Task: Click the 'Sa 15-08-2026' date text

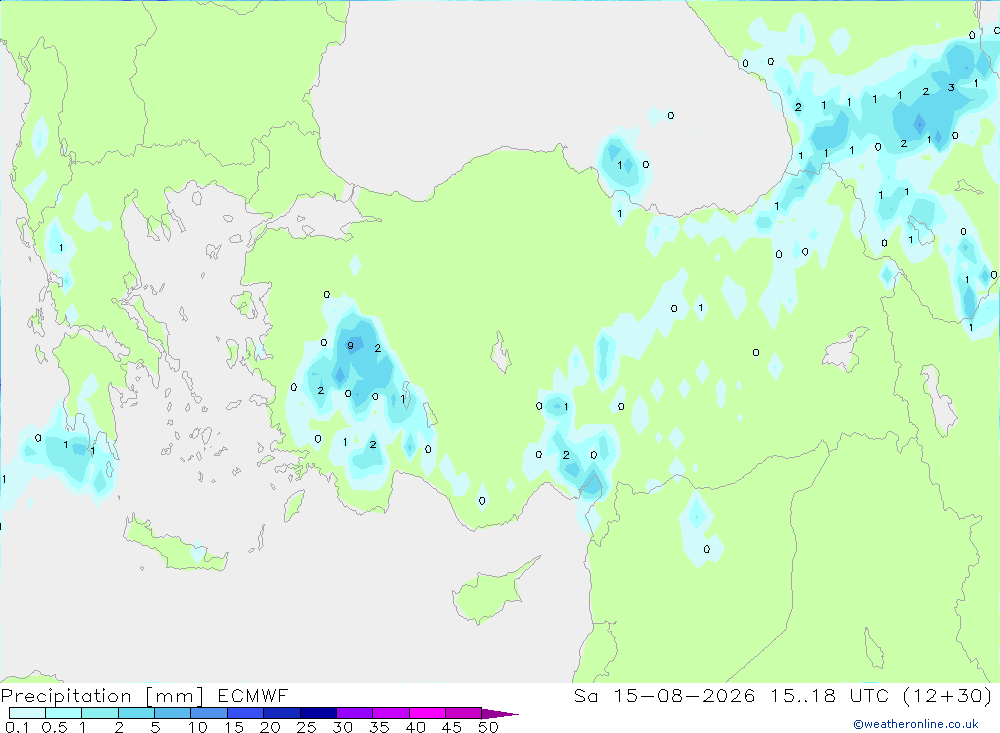Action: pyautogui.click(x=664, y=696)
